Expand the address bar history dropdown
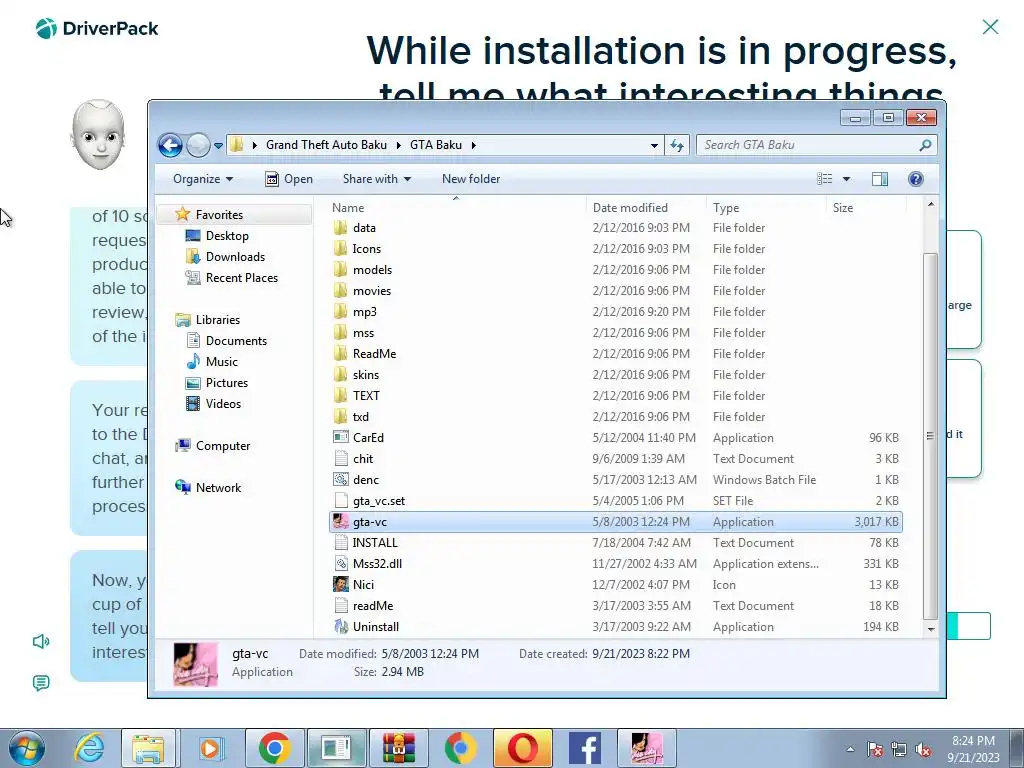The image size is (1024, 768). [654, 146]
